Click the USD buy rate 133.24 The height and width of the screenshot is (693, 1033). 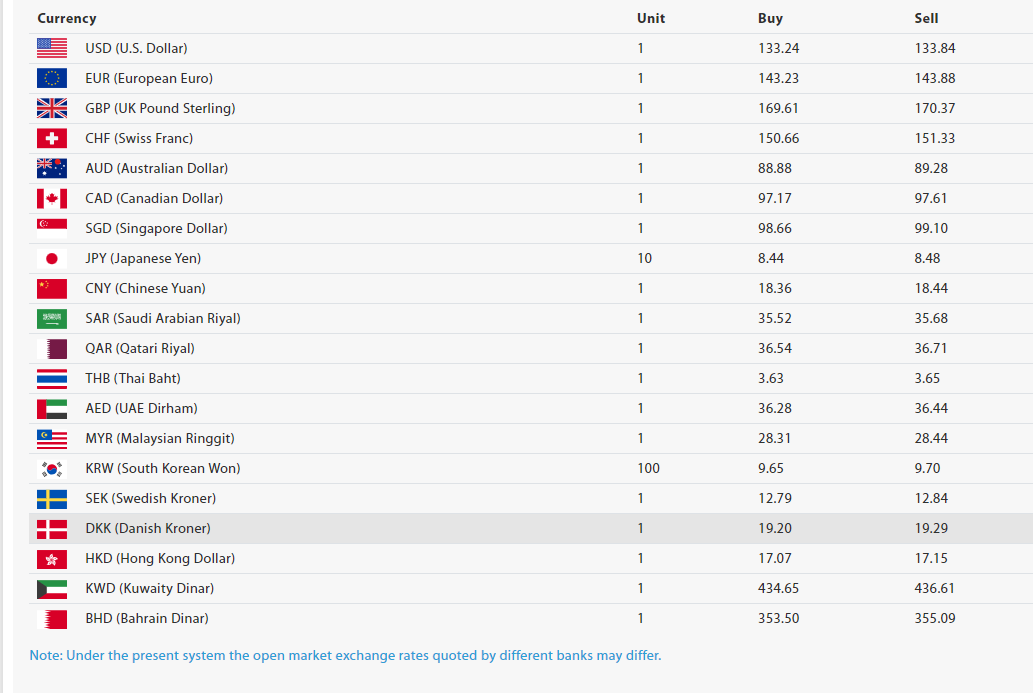[x=778, y=48]
